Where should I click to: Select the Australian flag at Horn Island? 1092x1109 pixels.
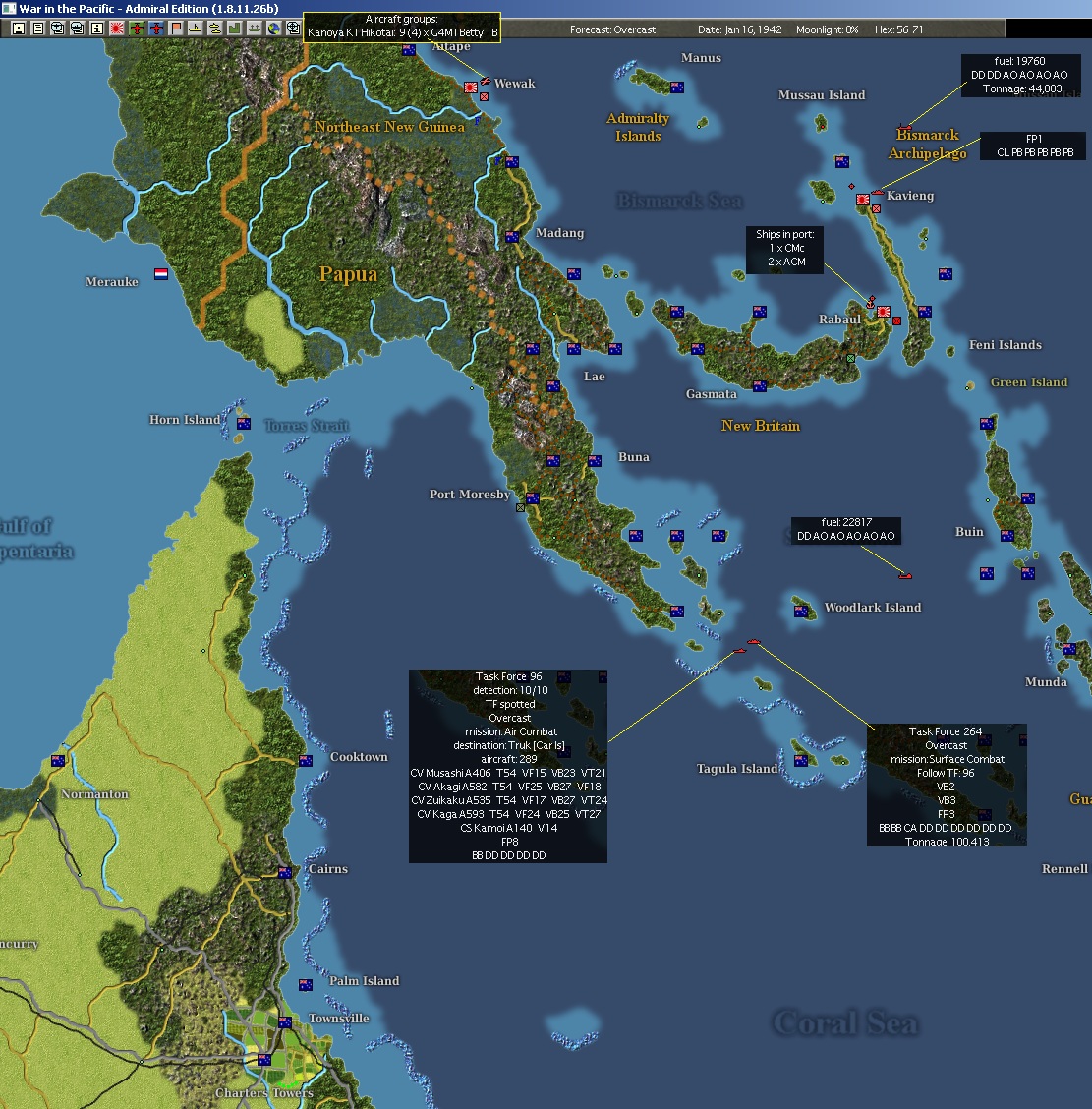pos(244,423)
